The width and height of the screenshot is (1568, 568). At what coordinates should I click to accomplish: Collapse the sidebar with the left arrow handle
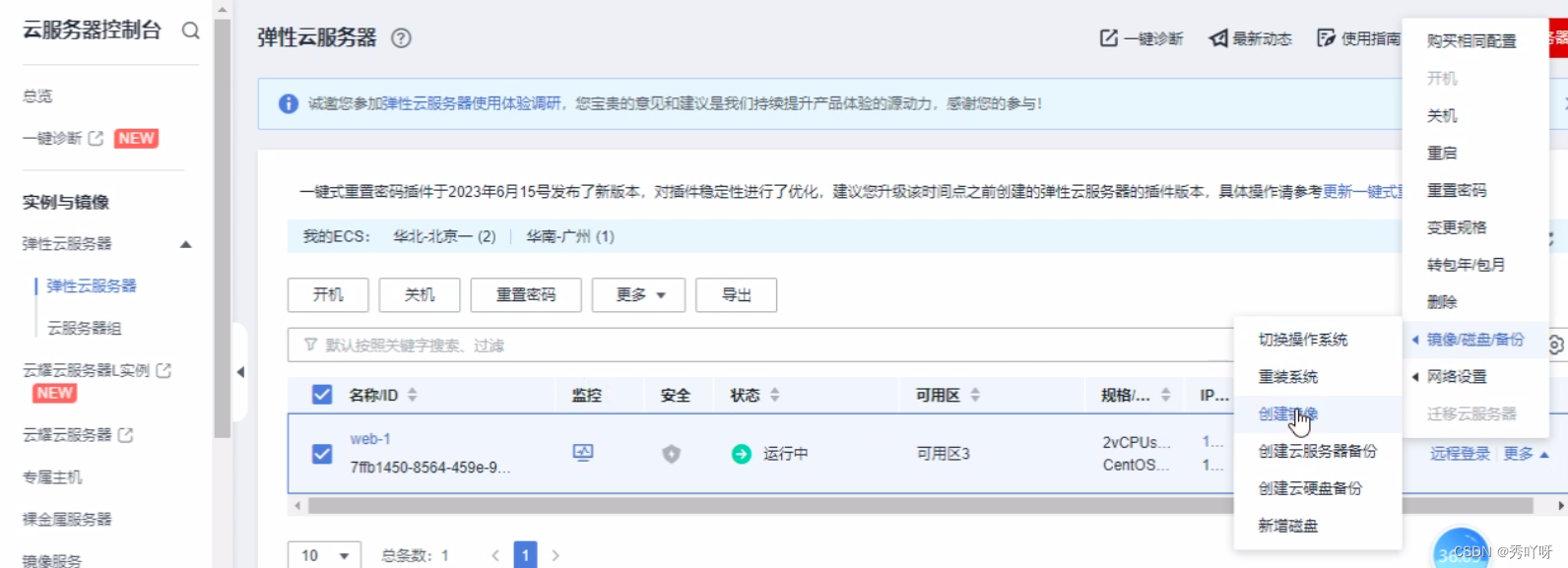point(240,372)
